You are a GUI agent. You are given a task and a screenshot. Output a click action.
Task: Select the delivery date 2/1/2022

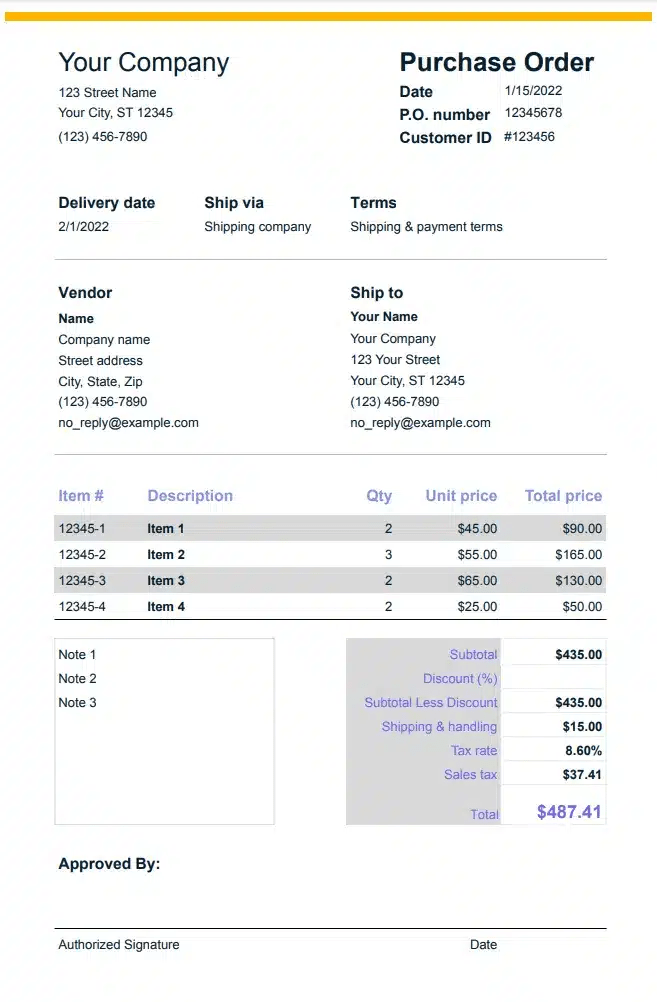pyautogui.click(x=84, y=227)
